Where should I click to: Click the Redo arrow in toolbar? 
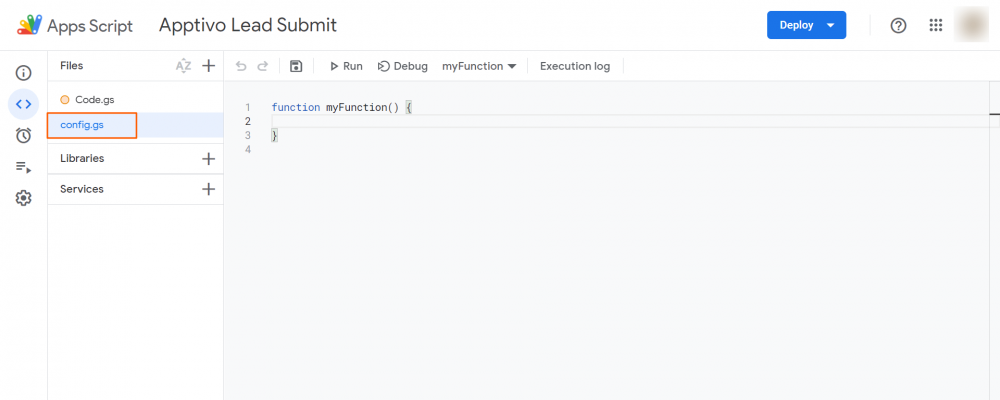click(263, 66)
